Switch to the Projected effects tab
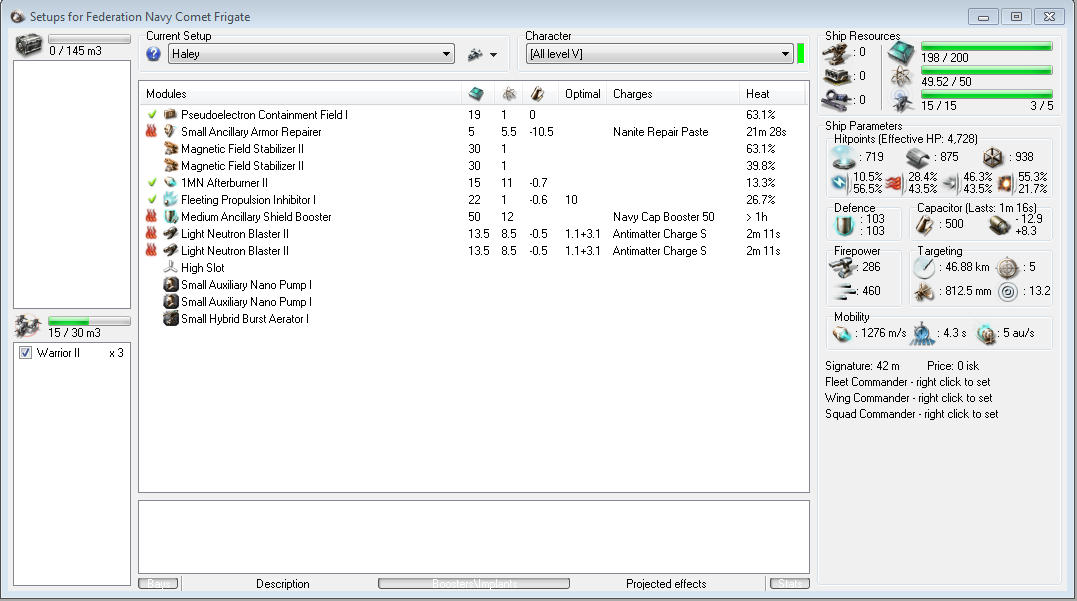 [x=666, y=584]
